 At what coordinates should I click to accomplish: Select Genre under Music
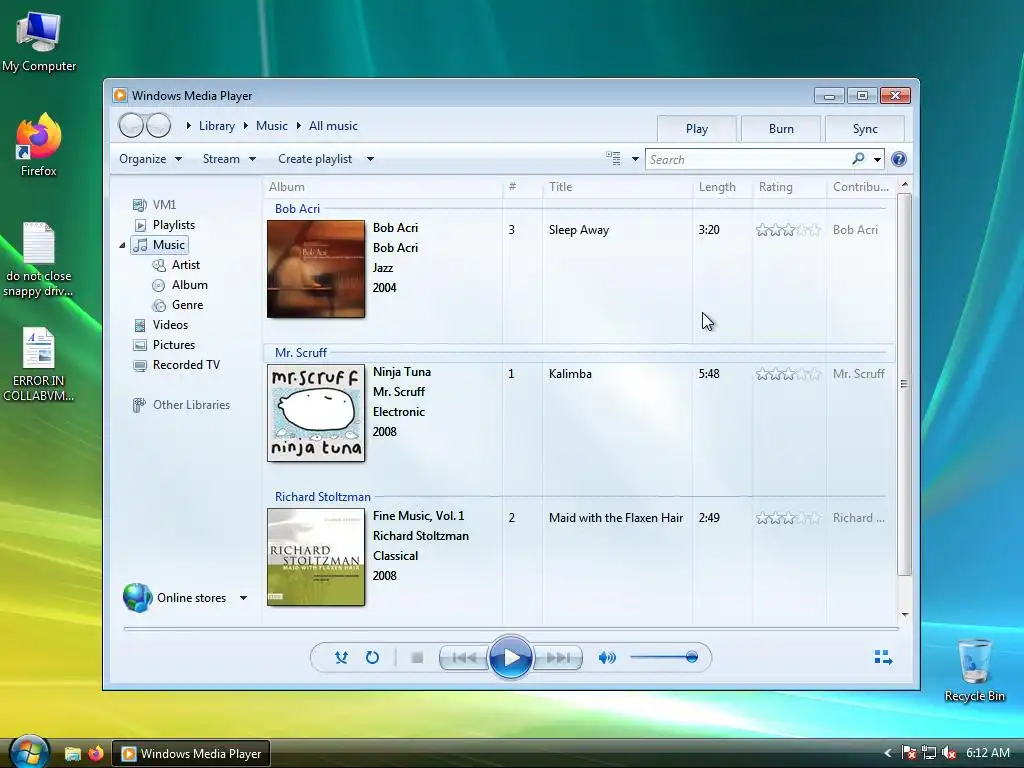tap(178, 305)
